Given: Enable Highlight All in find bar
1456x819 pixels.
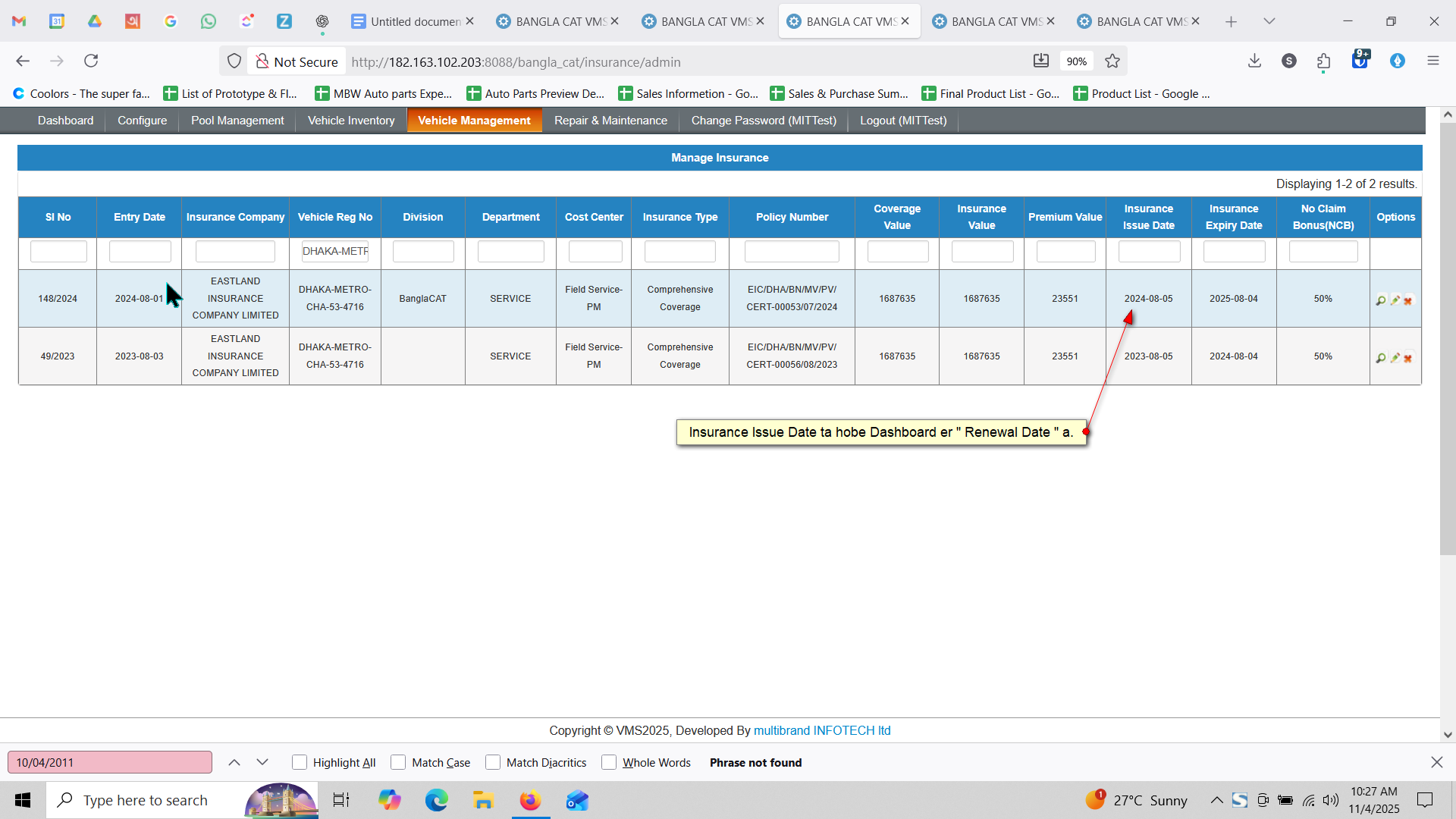Looking at the screenshot, I should [x=300, y=762].
